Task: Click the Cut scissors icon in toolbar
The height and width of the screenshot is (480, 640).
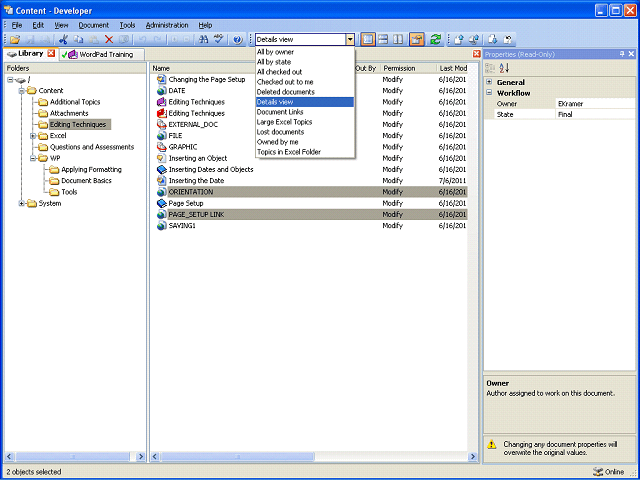Action: 62,39
